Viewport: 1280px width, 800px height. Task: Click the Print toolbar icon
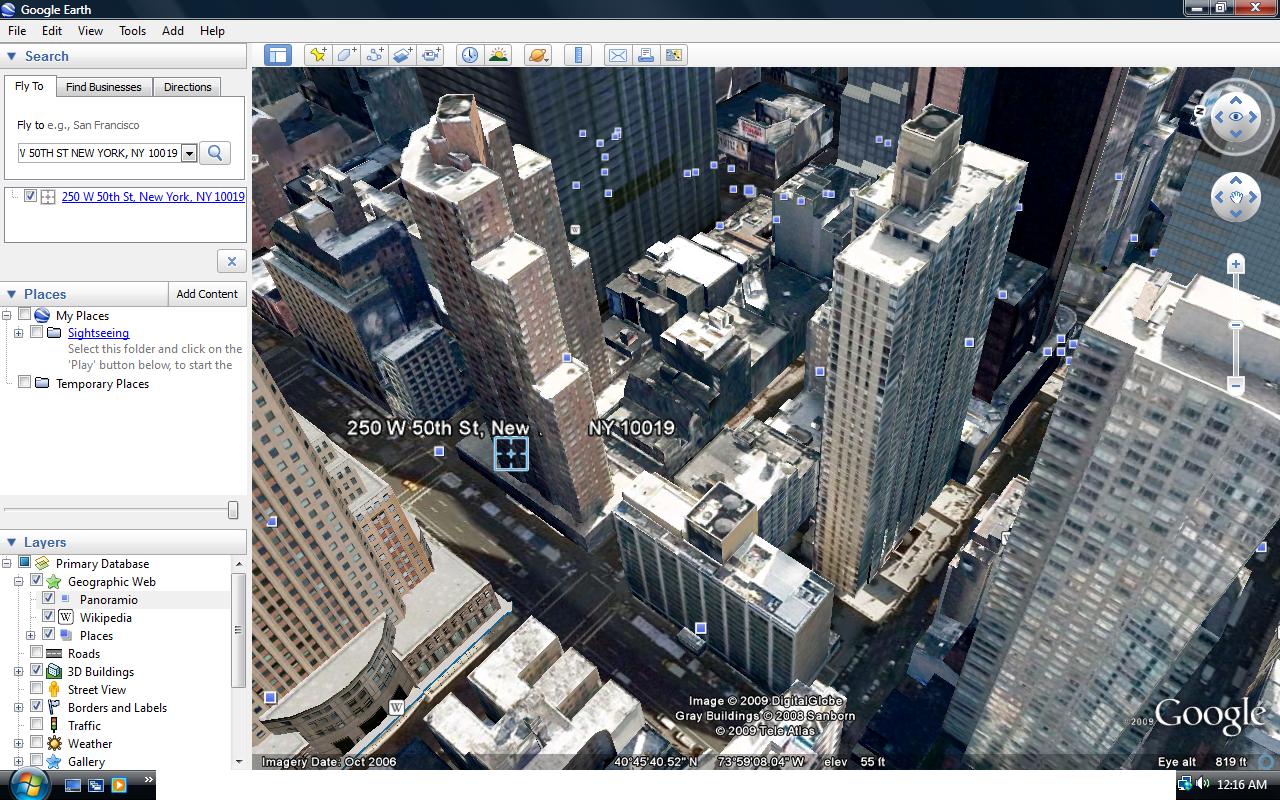click(645, 55)
